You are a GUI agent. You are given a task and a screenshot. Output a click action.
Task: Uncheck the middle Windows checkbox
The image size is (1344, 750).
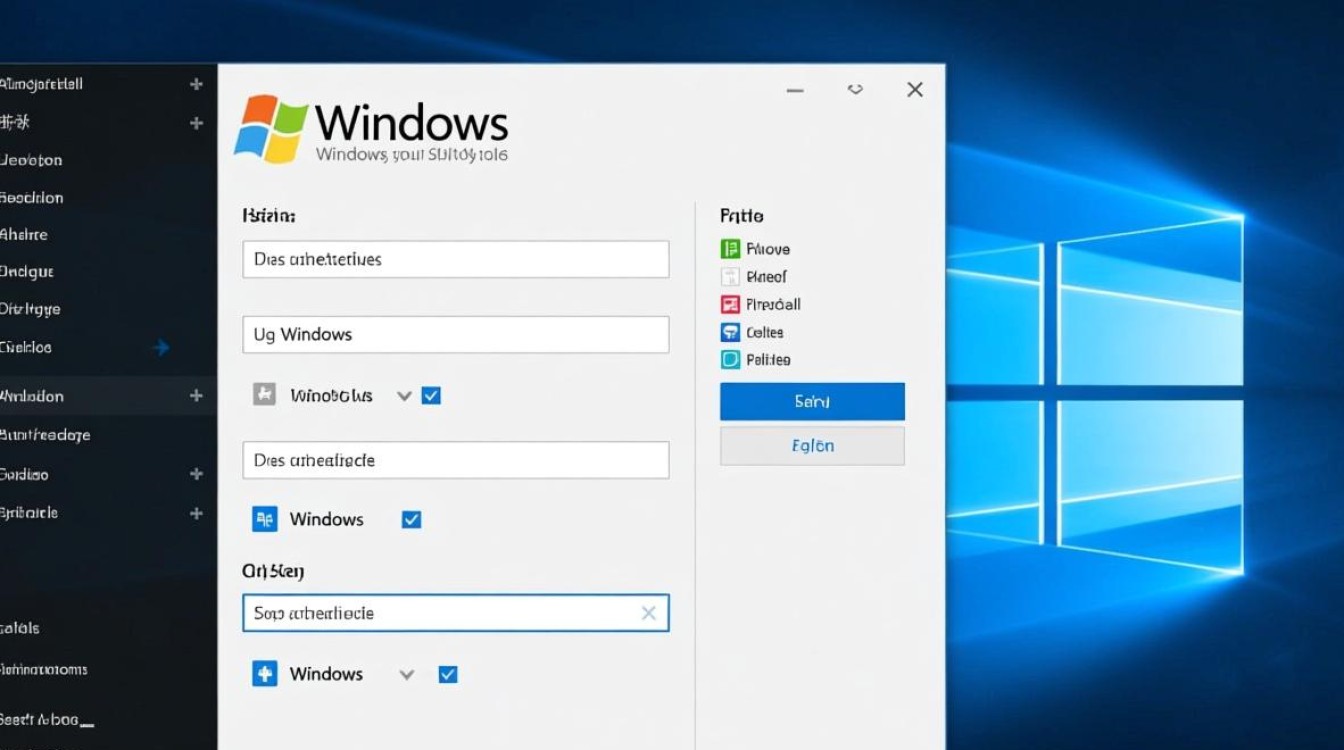(x=410, y=519)
